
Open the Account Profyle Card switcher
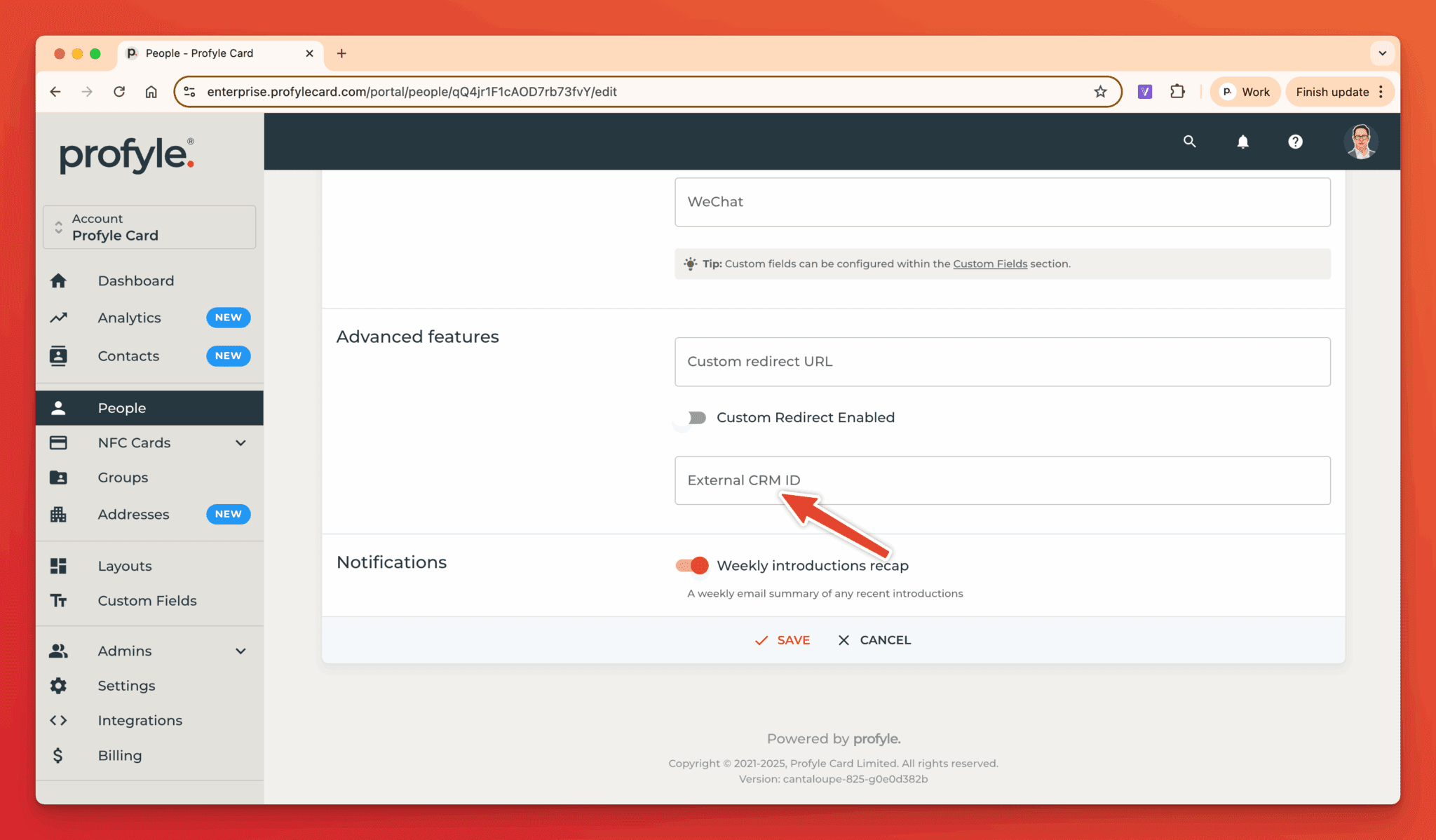click(149, 227)
